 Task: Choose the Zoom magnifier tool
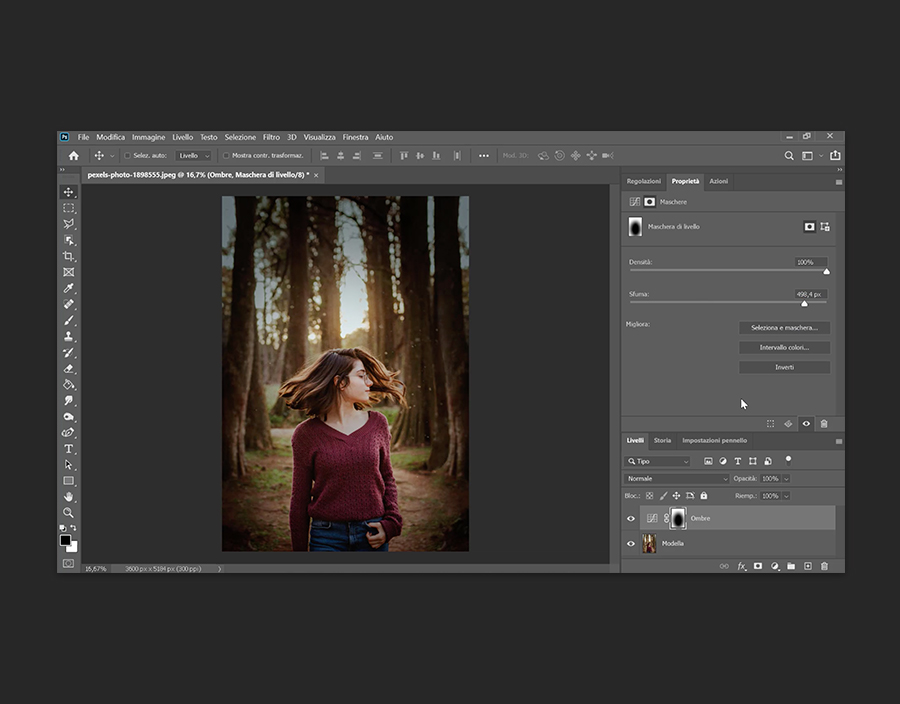point(69,512)
